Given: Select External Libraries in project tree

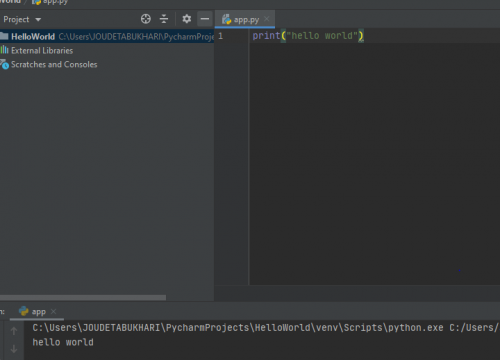Looking at the screenshot, I should click(42, 50).
